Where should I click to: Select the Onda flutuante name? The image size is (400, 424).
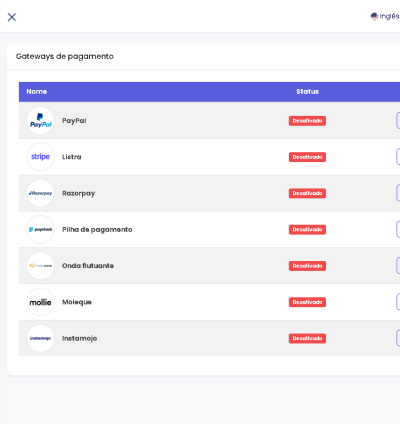coord(88,266)
